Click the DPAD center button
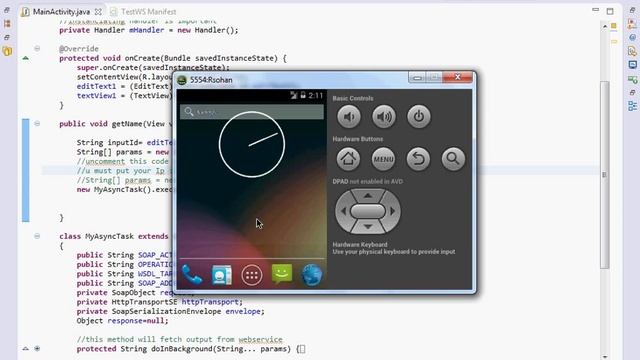 coord(368,211)
